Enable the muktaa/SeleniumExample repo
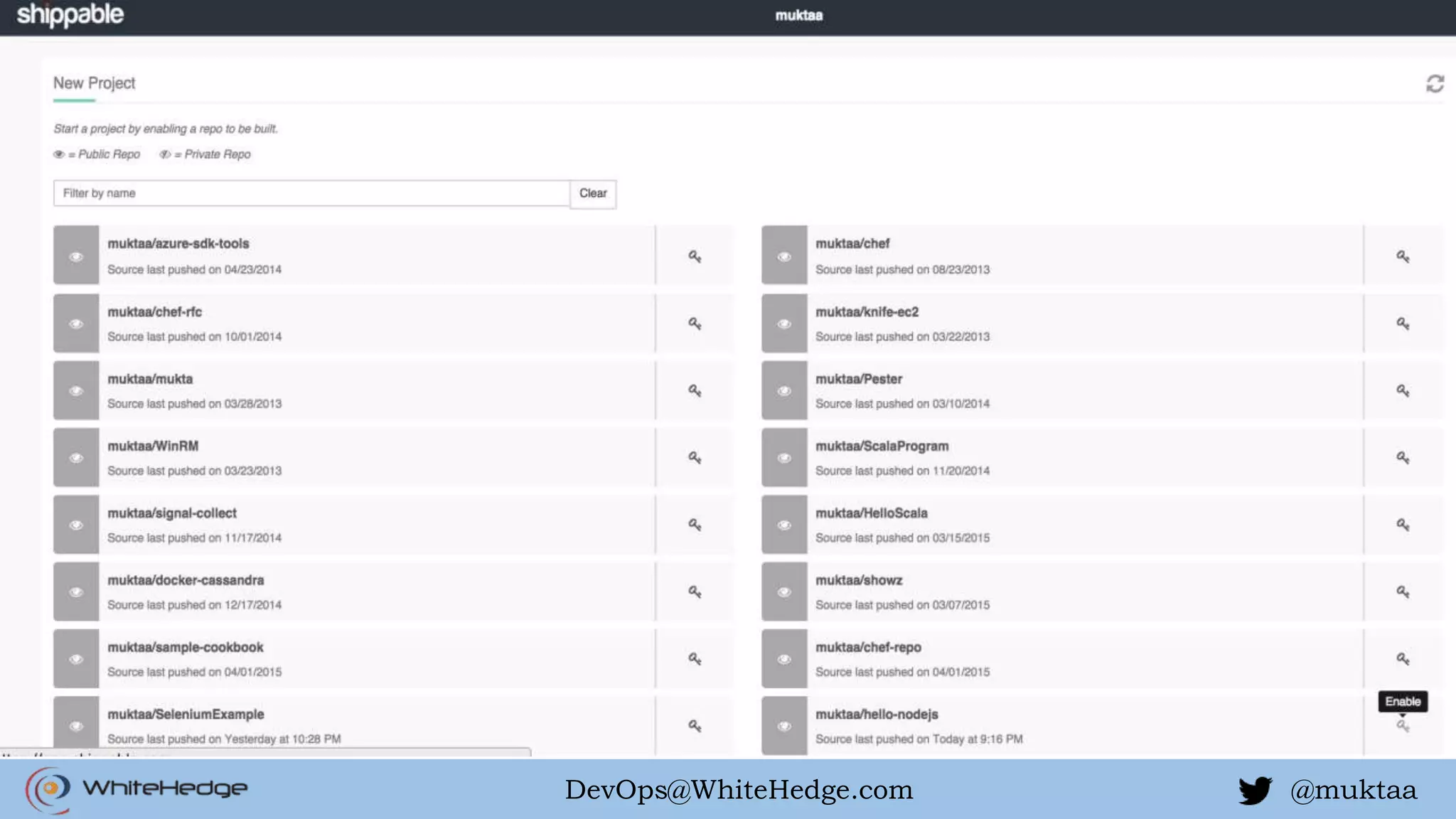 point(695,726)
